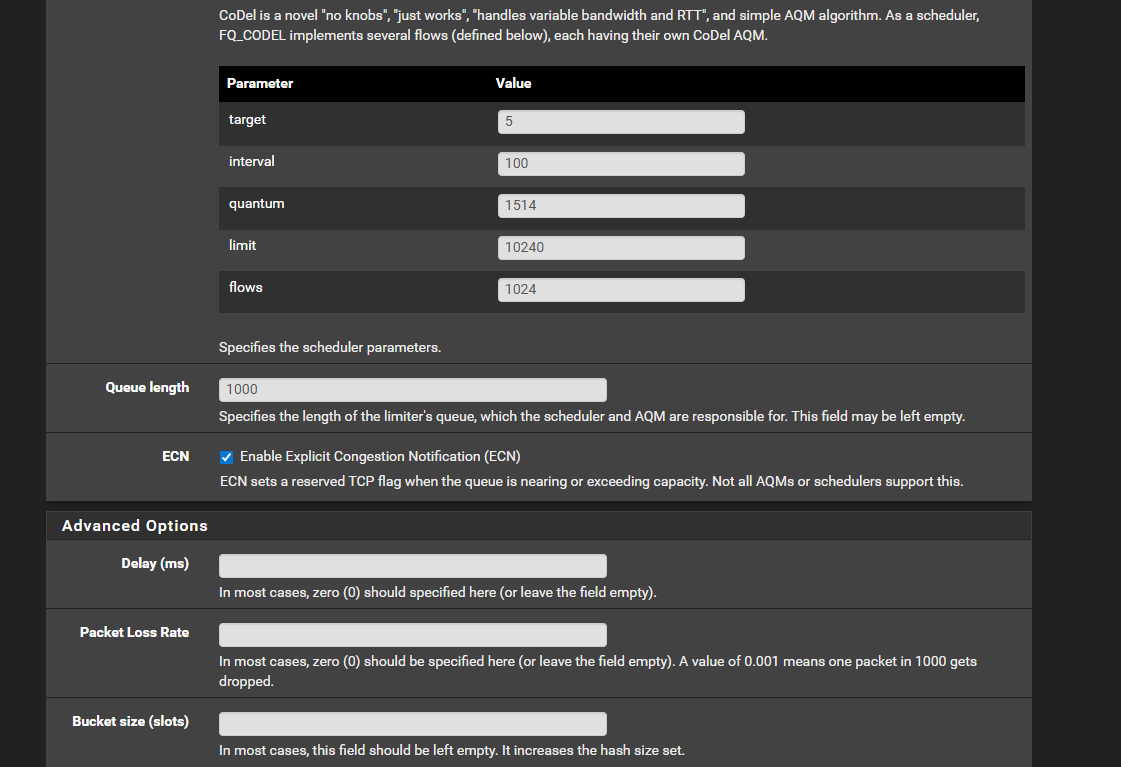Click the Value column header
Screen dimensions: 1121x767
click(x=513, y=84)
